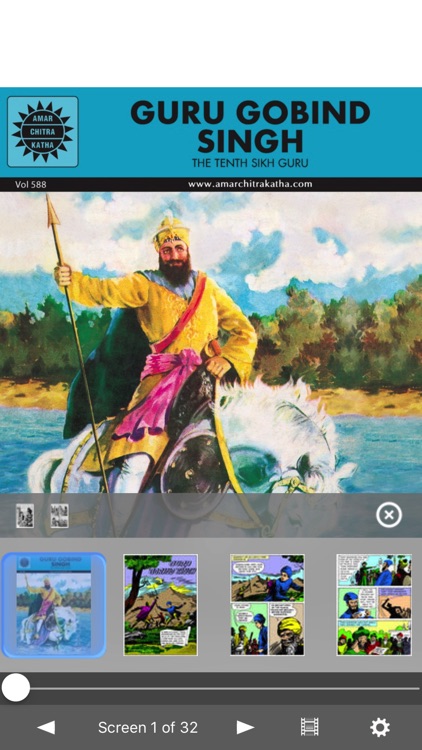Advance to next screen with right arrow
422x750 pixels.
coord(245,728)
